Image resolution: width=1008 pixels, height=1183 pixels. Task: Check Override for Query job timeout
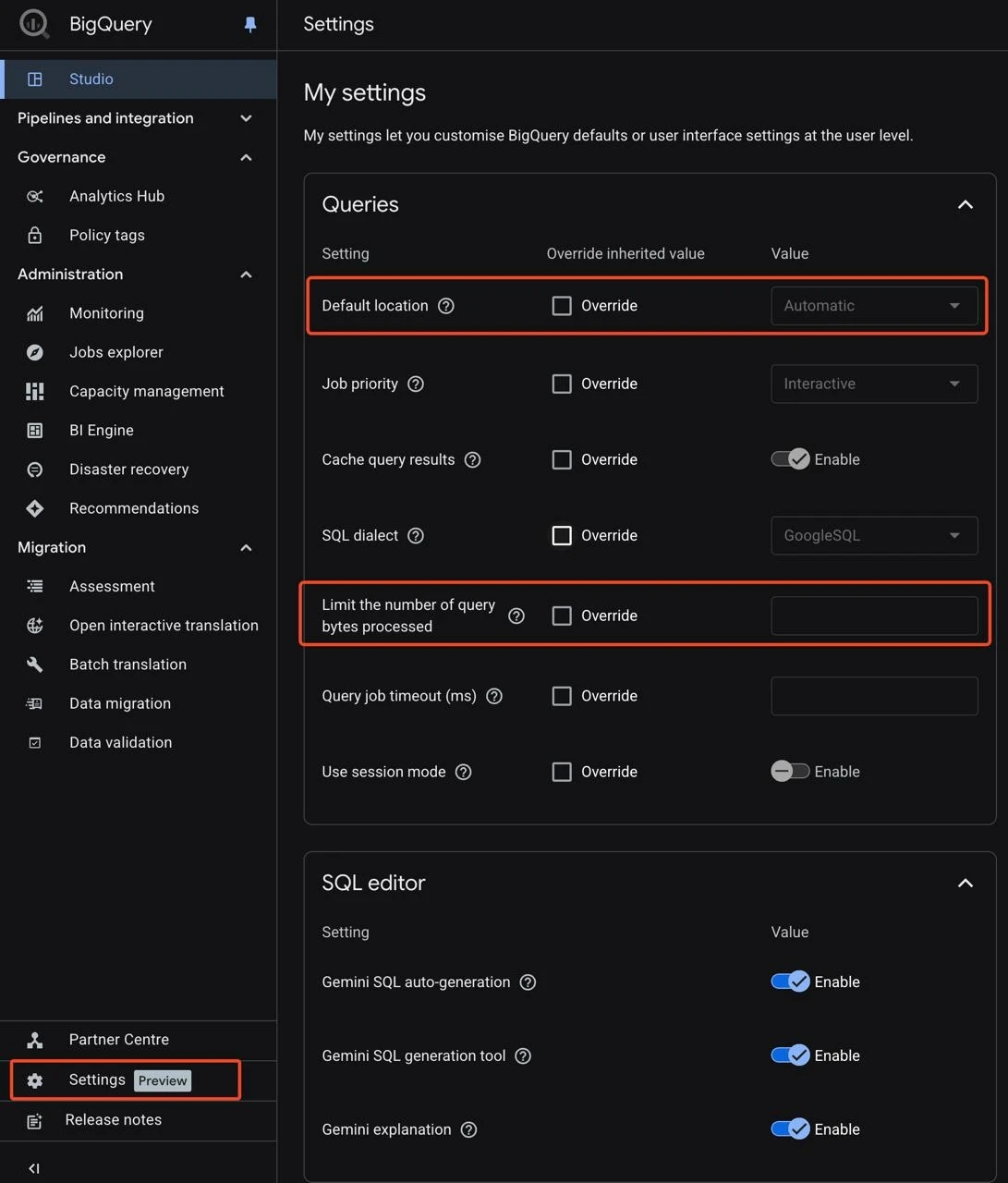tap(562, 696)
